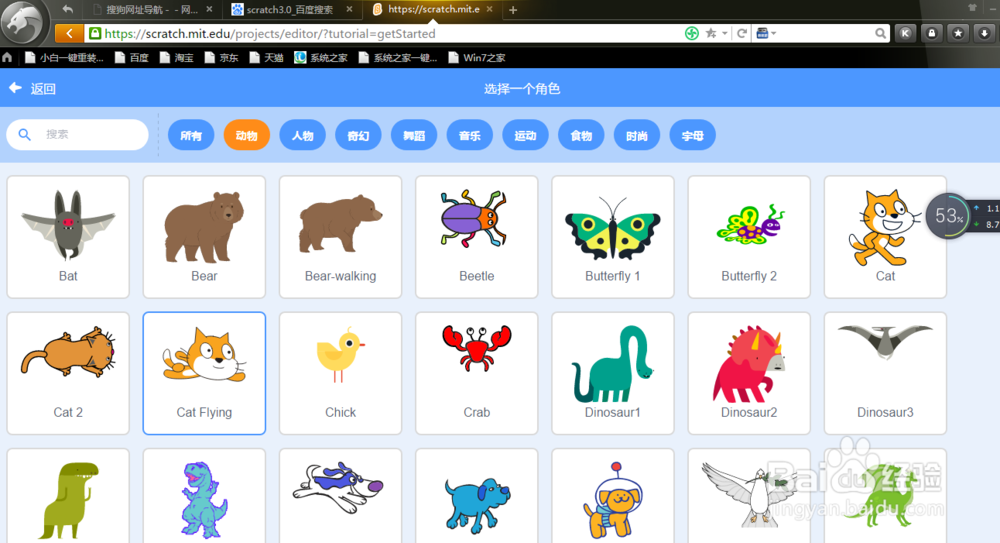Viewport: 1000px width, 543px height.
Task: Select the Cat Flying sprite
Action: tap(204, 373)
